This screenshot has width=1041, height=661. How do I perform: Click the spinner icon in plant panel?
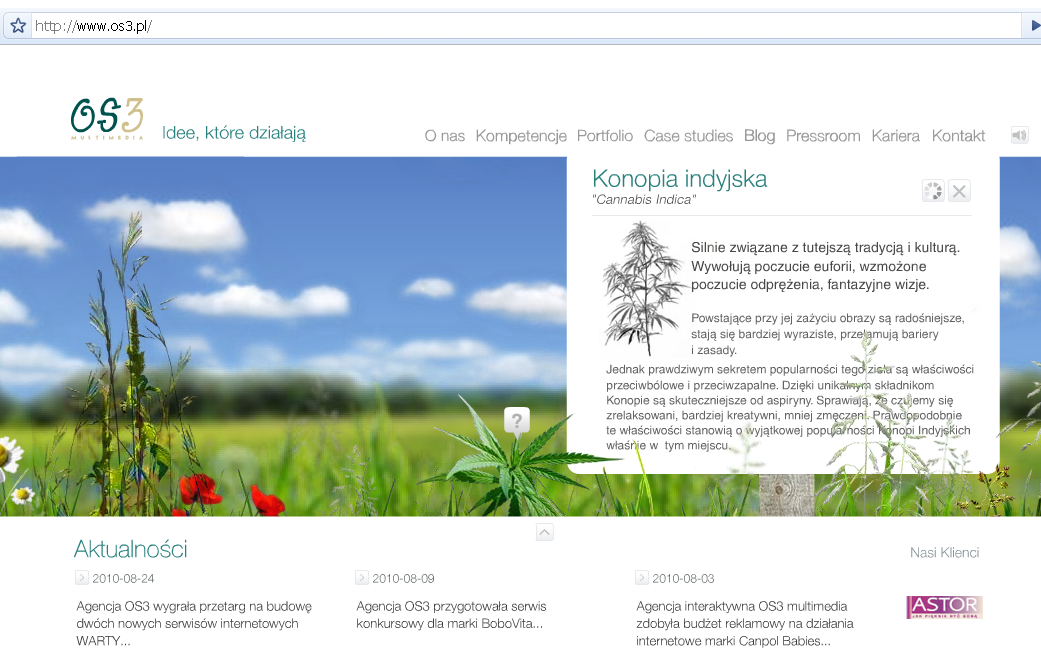click(933, 191)
